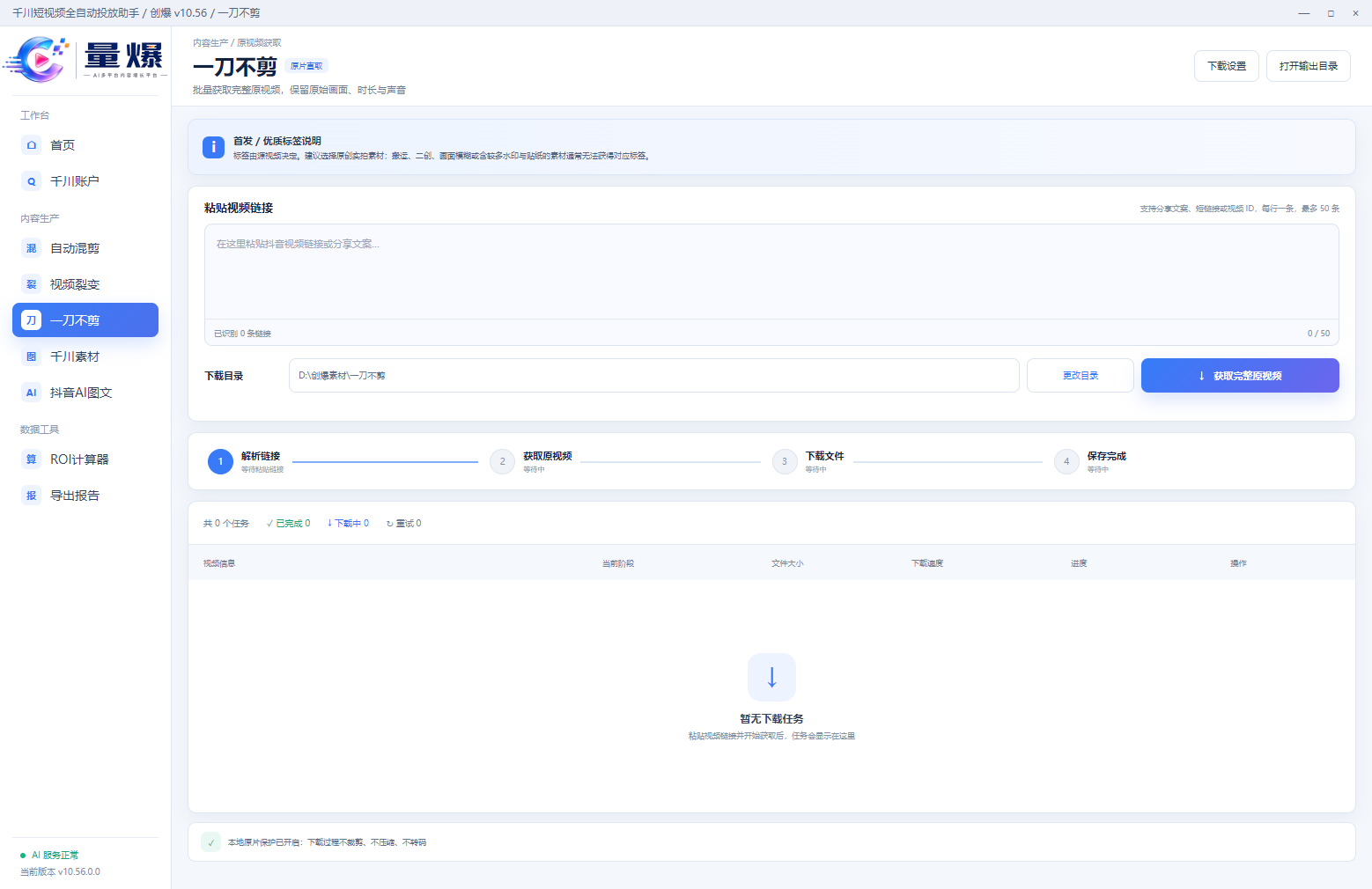Filter tasks by 重试 0
This screenshot has height=889, width=1372.
(x=404, y=523)
